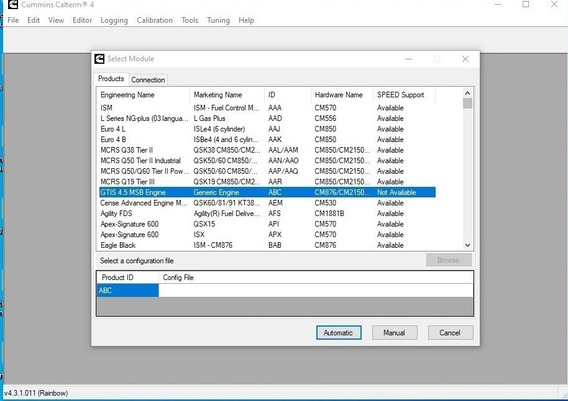
Task: Select the Euro 4 L row
Action: [267, 129]
